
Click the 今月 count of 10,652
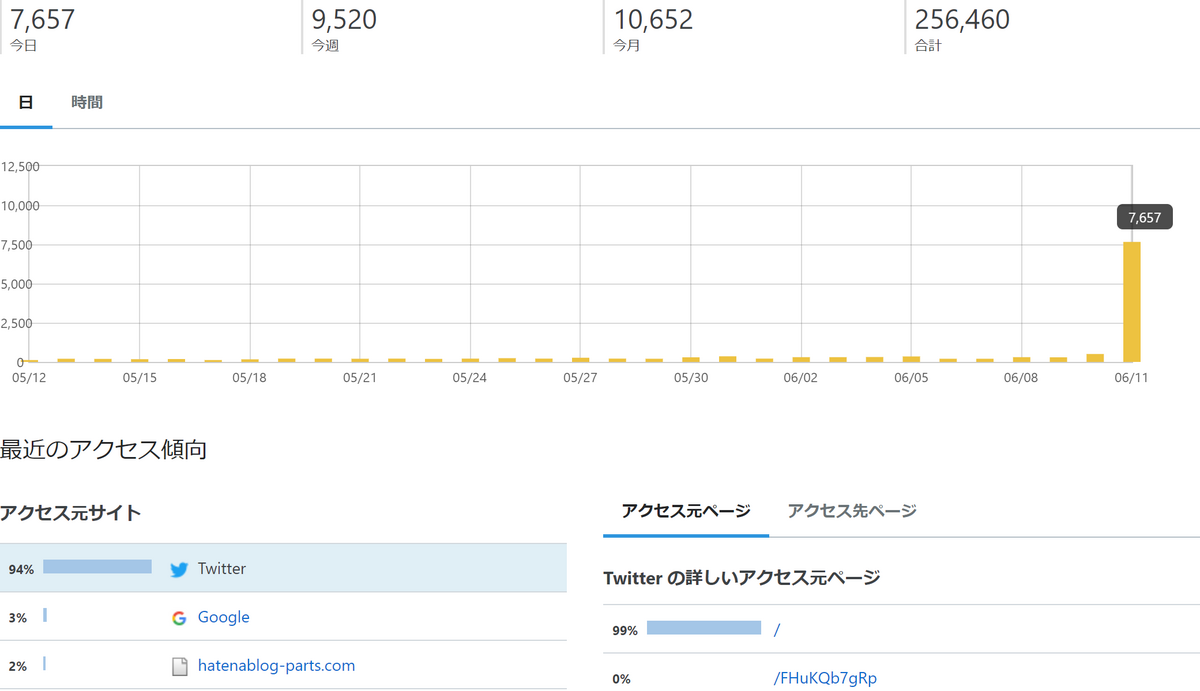[x=653, y=19]
